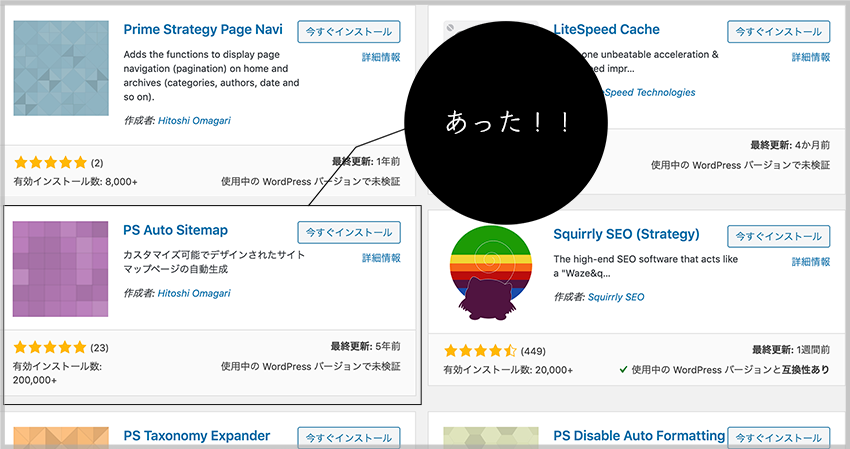This screenshot has height=449, width=850.
Task: Install LiteSpeed Cache plugin now
Action: pos(778,32)
